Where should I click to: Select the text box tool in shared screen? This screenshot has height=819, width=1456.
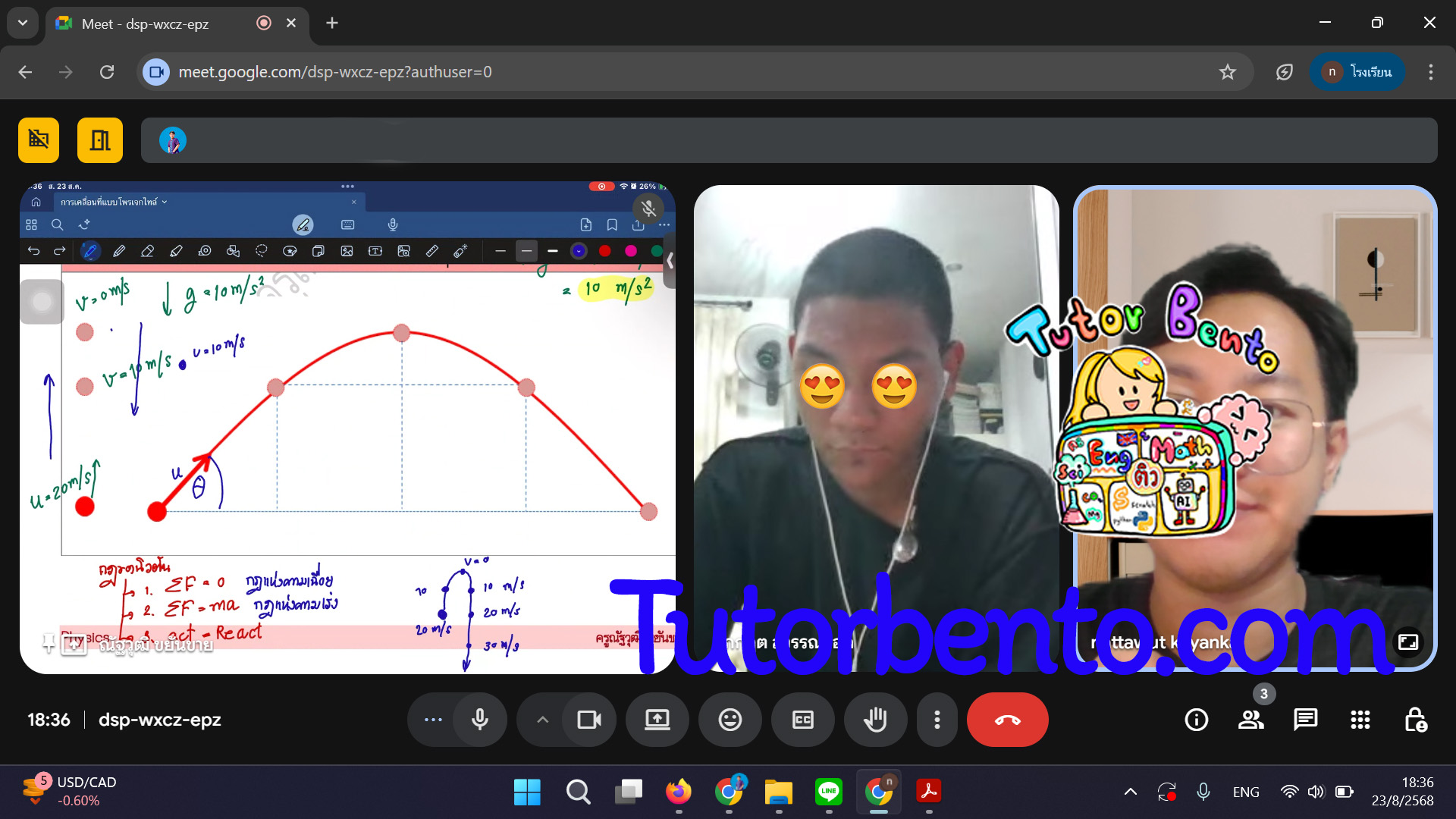coord(375,251)
